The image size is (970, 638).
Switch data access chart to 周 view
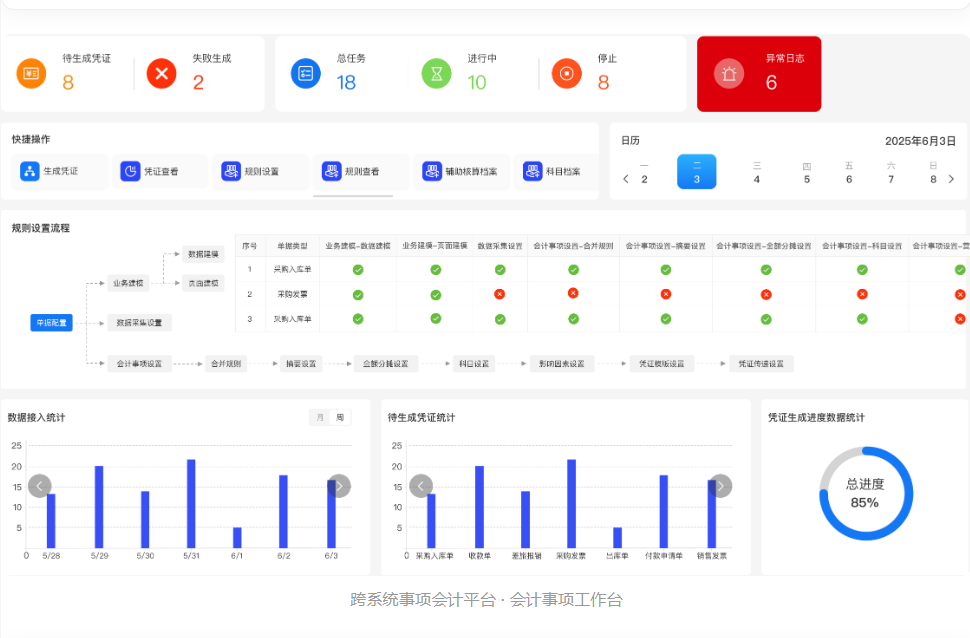click(x=340, y=418)
